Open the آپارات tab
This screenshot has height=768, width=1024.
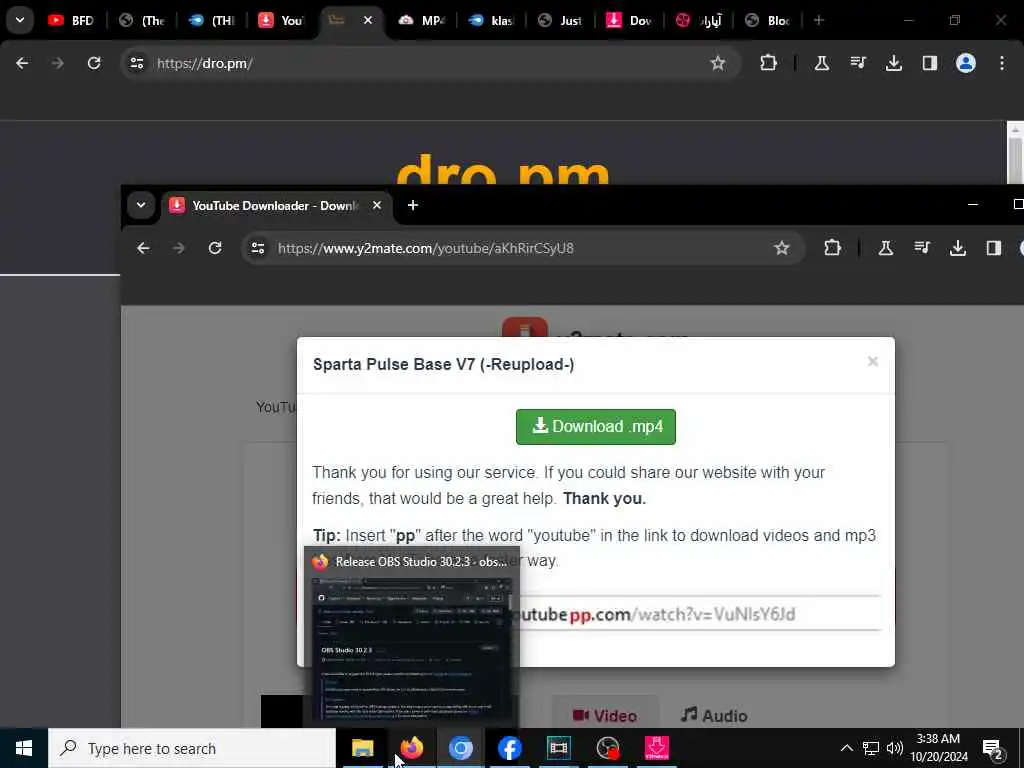click(699, 20)
